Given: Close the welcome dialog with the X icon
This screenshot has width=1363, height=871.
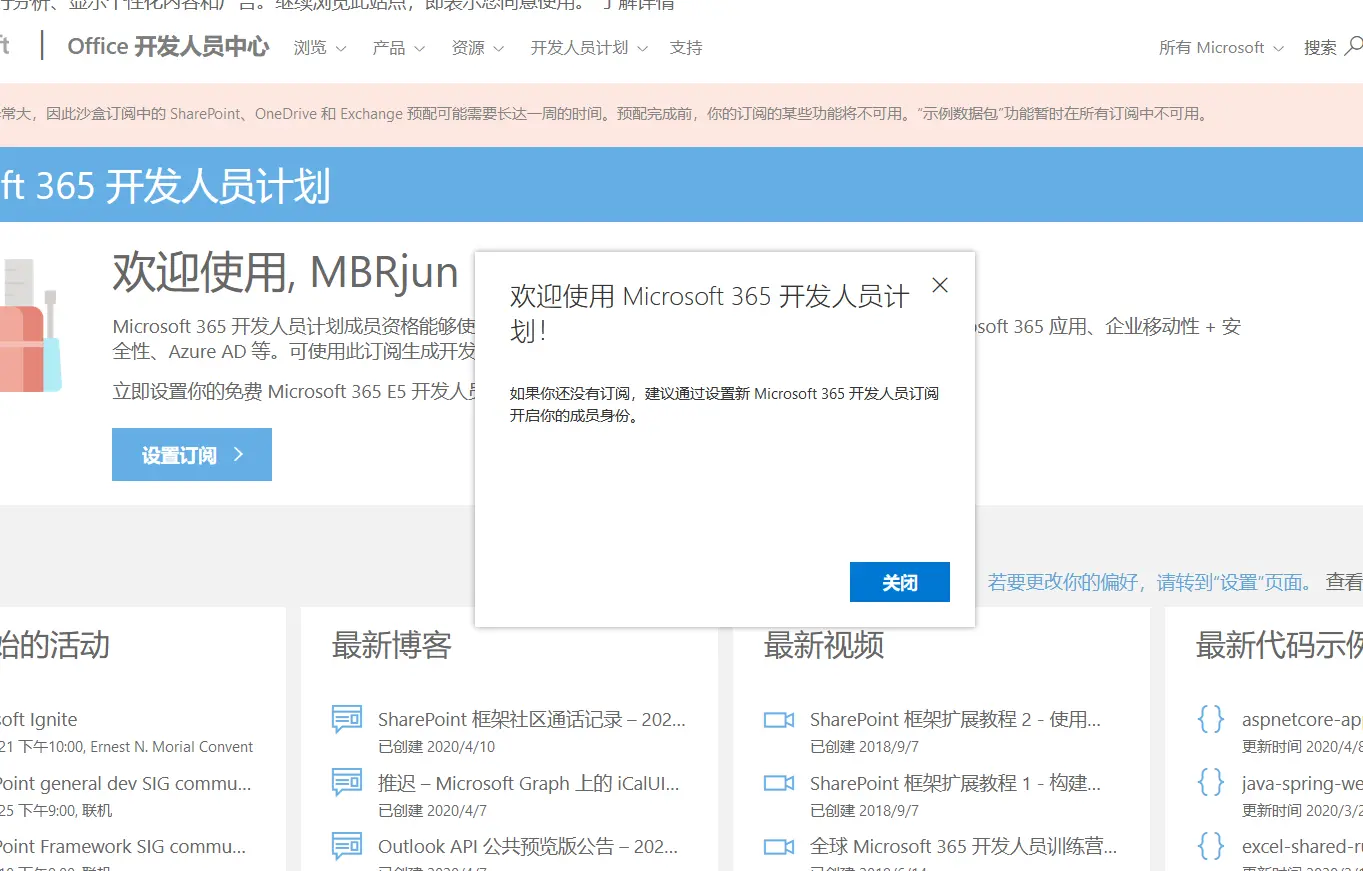Looking at the screenshot, I should (x=940, y=285).
